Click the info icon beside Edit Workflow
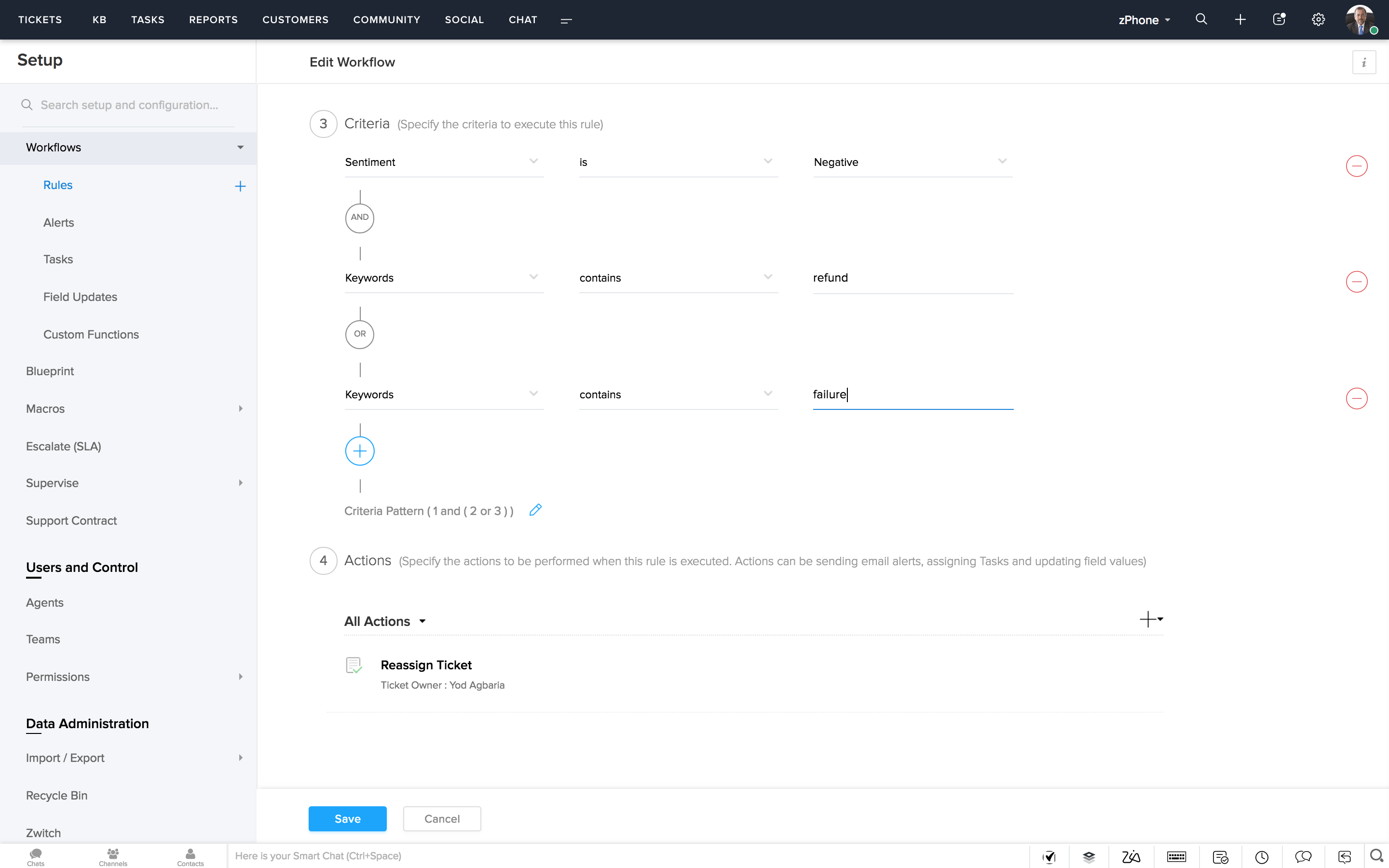The width and height of the screenshot is (1389, 868). click(x=1364, y=62)
